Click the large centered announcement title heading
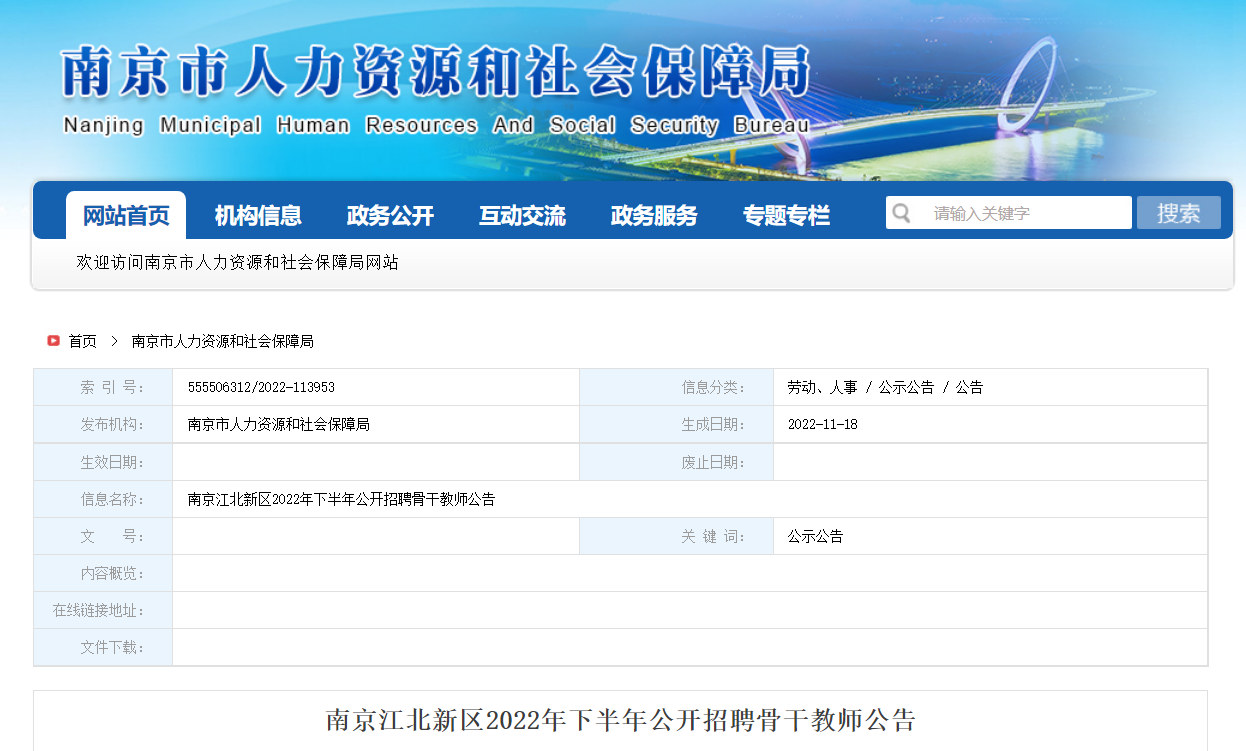Image resolution: width=1246 pixels, height=751 pixels. [620, 720]
